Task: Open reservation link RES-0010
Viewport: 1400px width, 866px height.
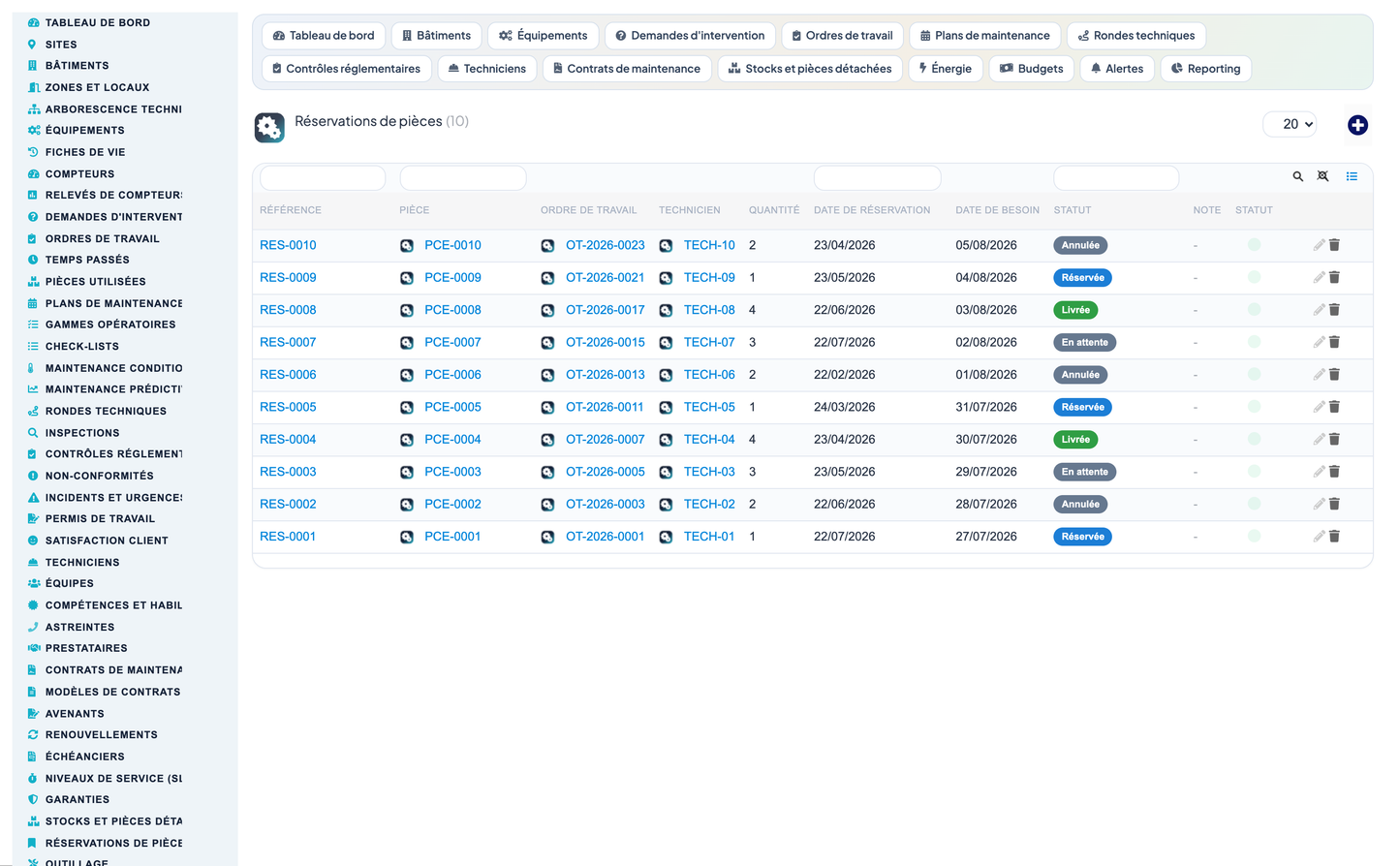Action: pos(288,245)
